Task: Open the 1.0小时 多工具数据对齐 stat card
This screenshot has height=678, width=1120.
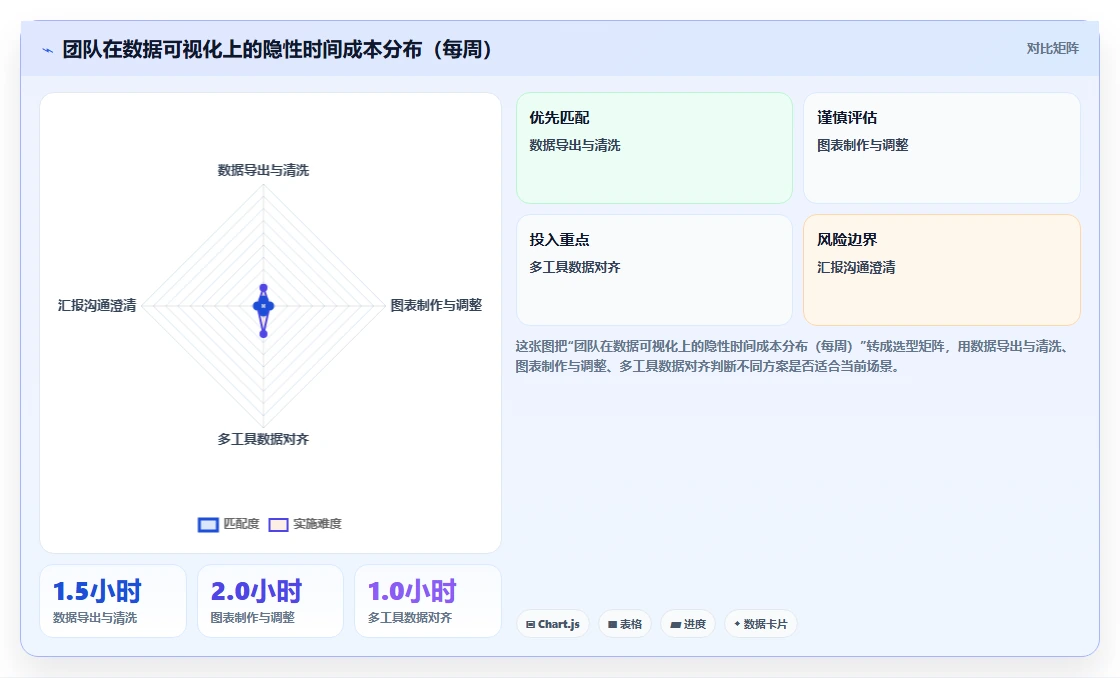Action: pyautogui.click(x=428, y=601)
